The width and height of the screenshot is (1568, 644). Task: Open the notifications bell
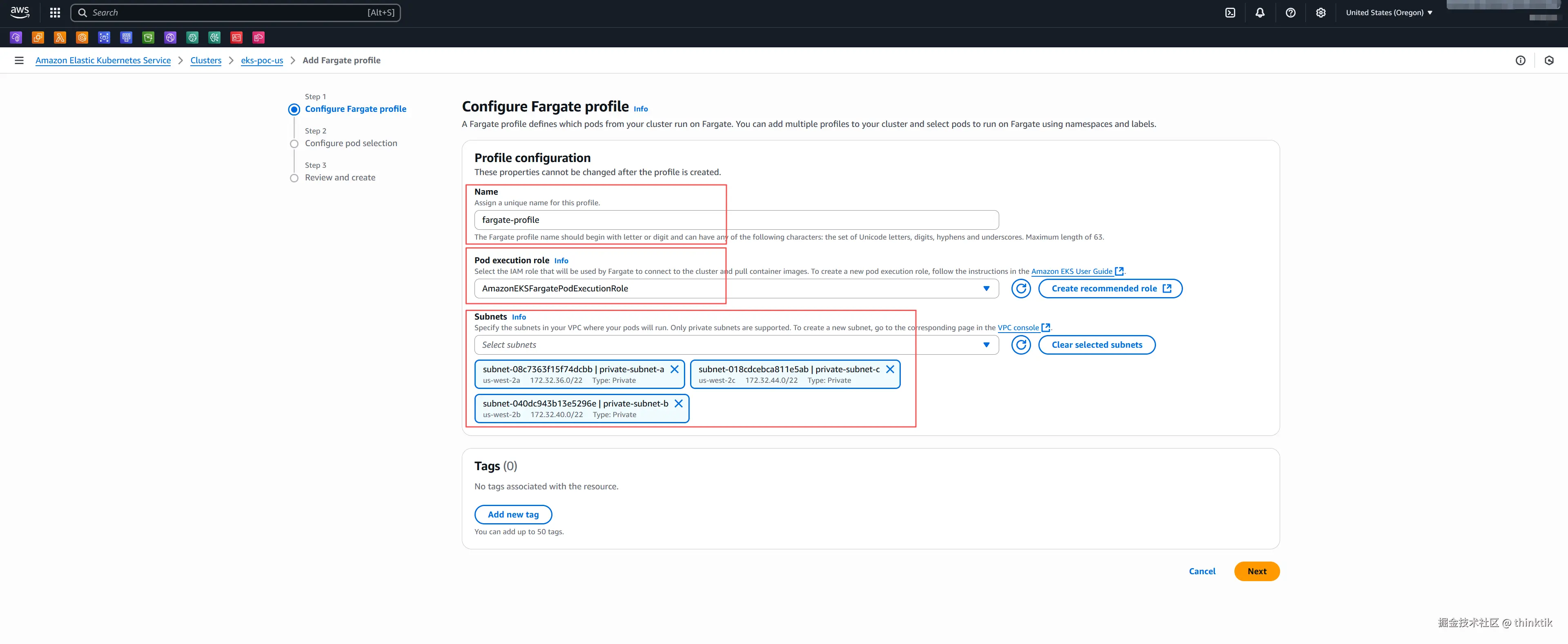tap(1260, 13)
